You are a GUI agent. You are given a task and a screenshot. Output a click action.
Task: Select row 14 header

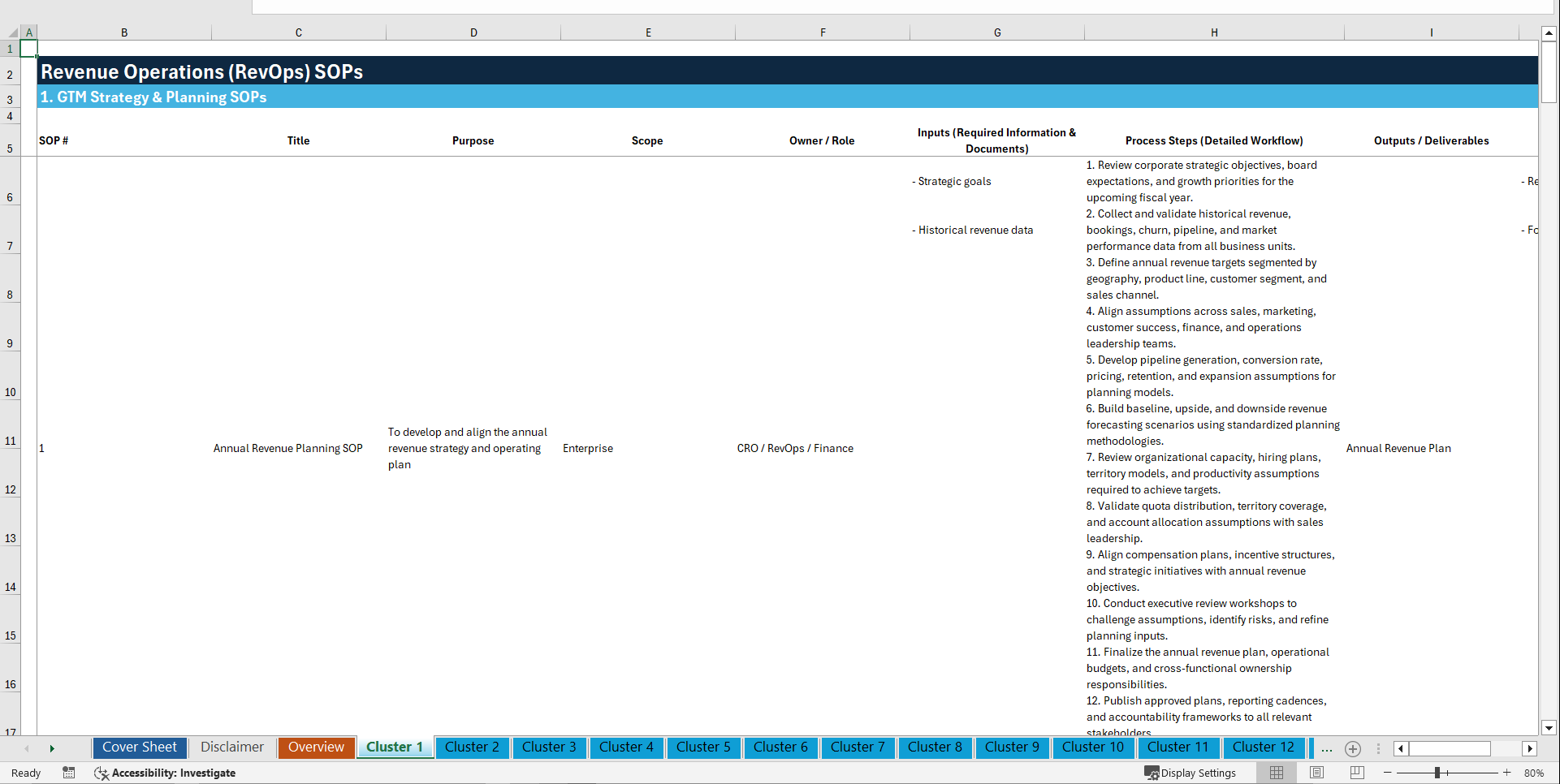coord(10,571)
